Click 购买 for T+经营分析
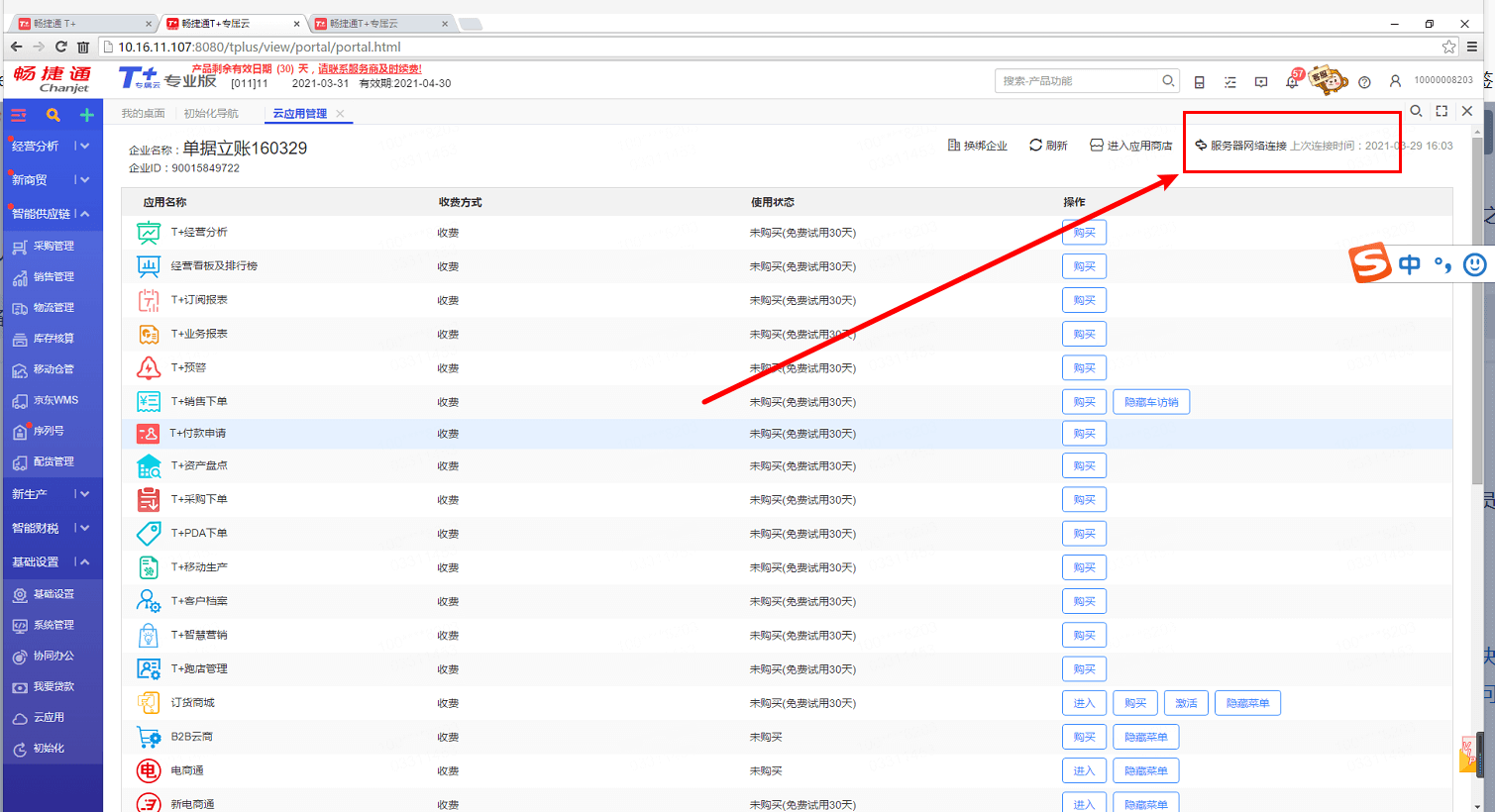The width and height of the screenshot is (1495, 812). point(1084,233)
